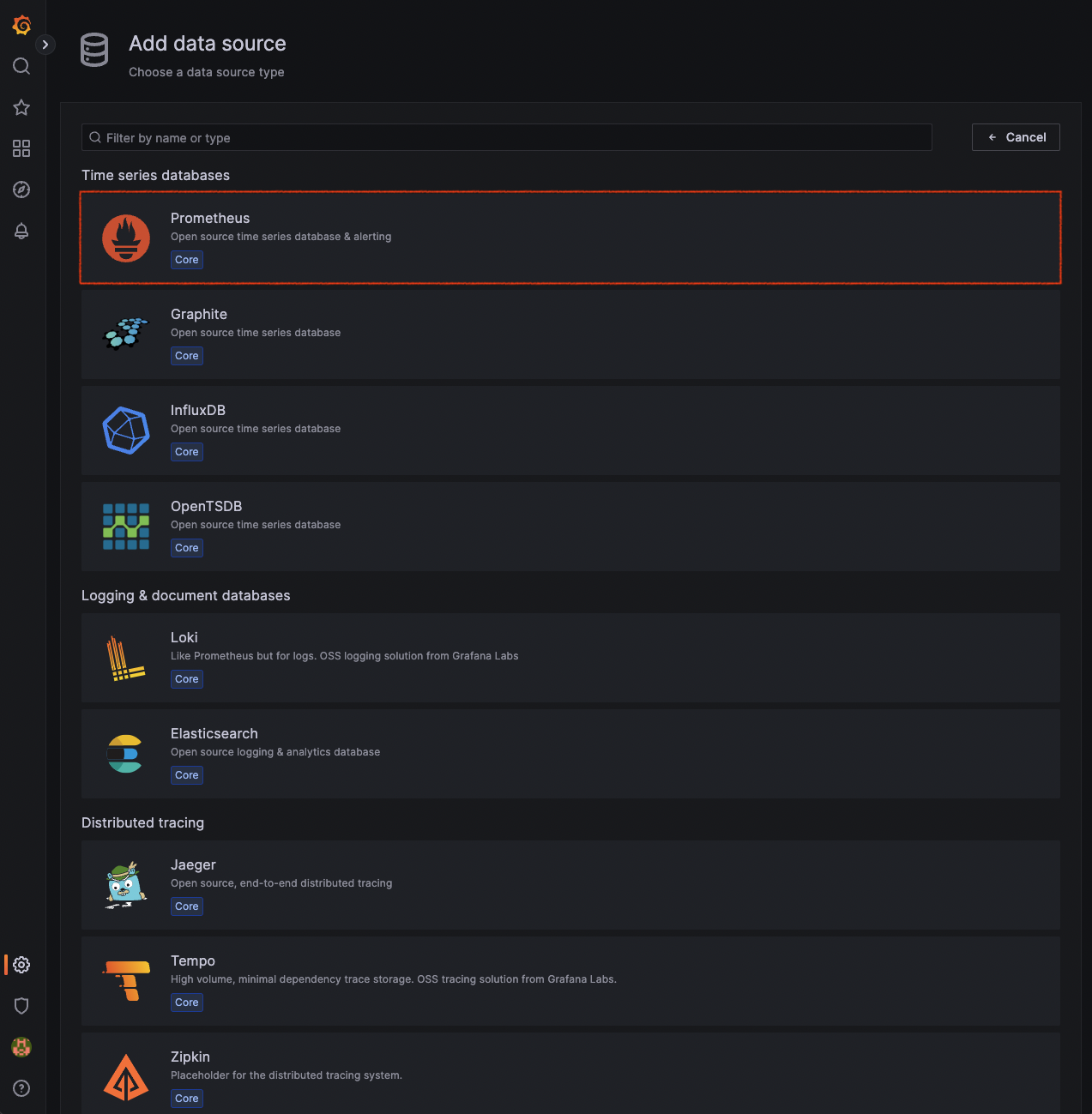This screenshot has width=1092, height=1114.
Task: Select the Graphite data source title
Action: [x=199, y=314]
